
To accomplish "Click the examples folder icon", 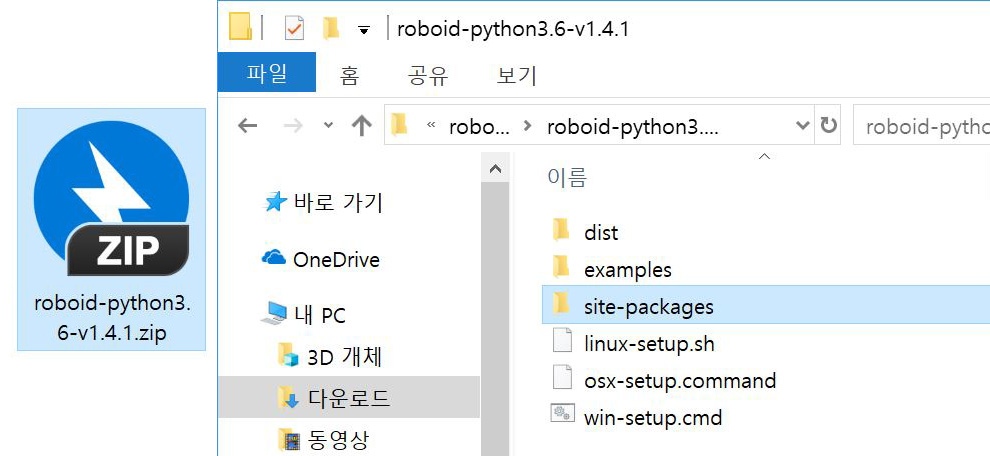I will click(x=561, y=267).
